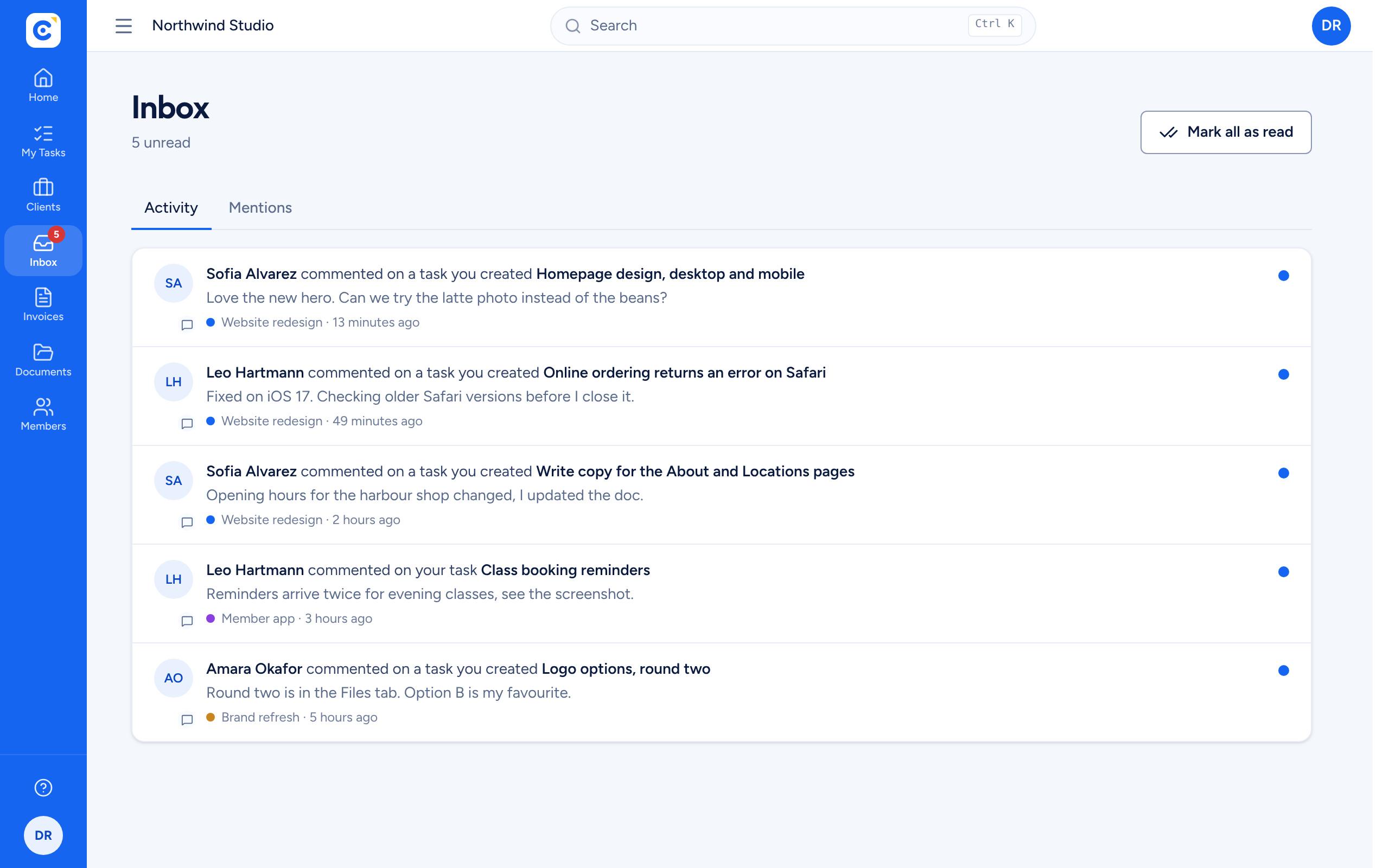Open the Logo options, round two task
This screenshot has height=868, width=1389.
pyautogui.click(x=626, y=669)
